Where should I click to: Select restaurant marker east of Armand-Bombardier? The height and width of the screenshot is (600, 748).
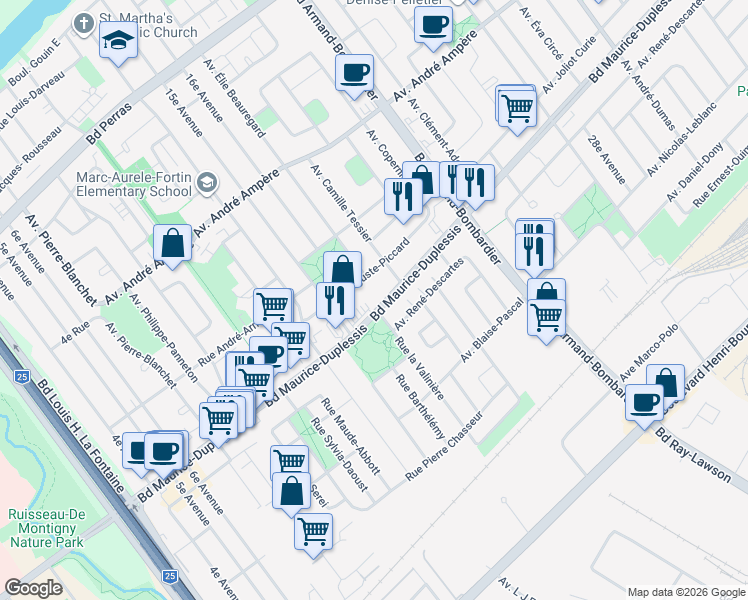click(x=535, y=254)
